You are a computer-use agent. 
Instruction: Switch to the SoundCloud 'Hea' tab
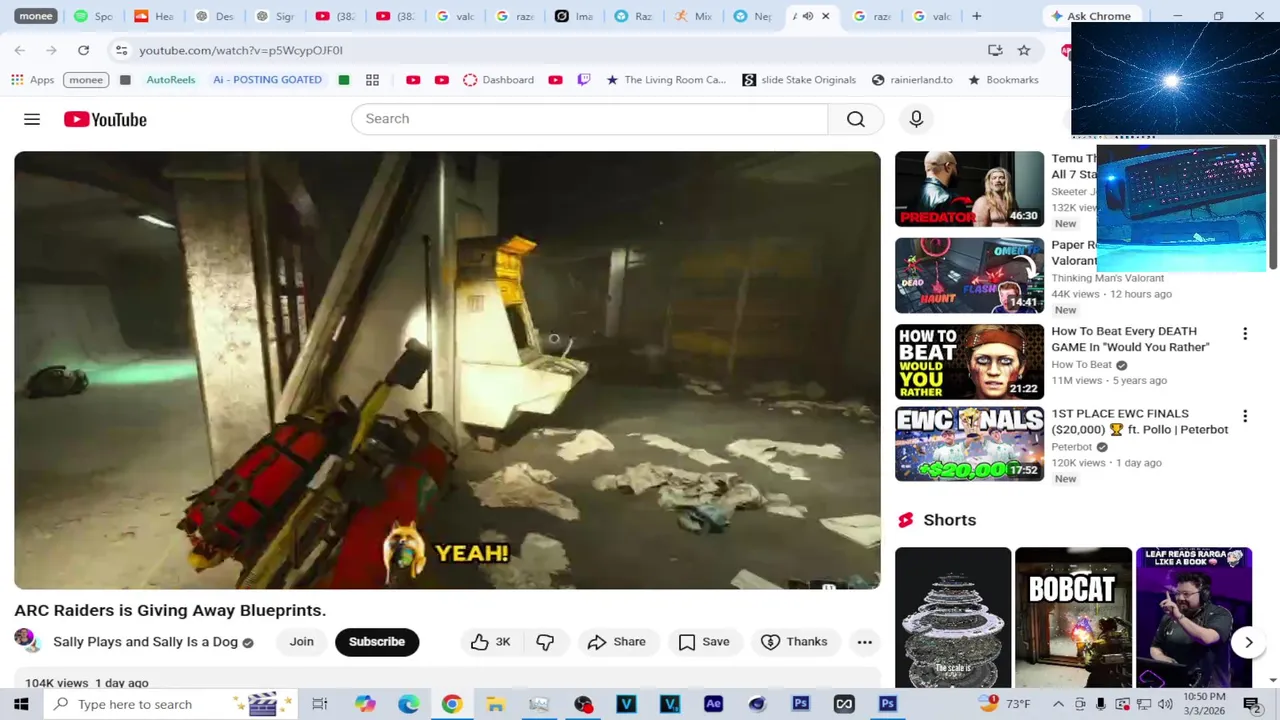[153, 16]
